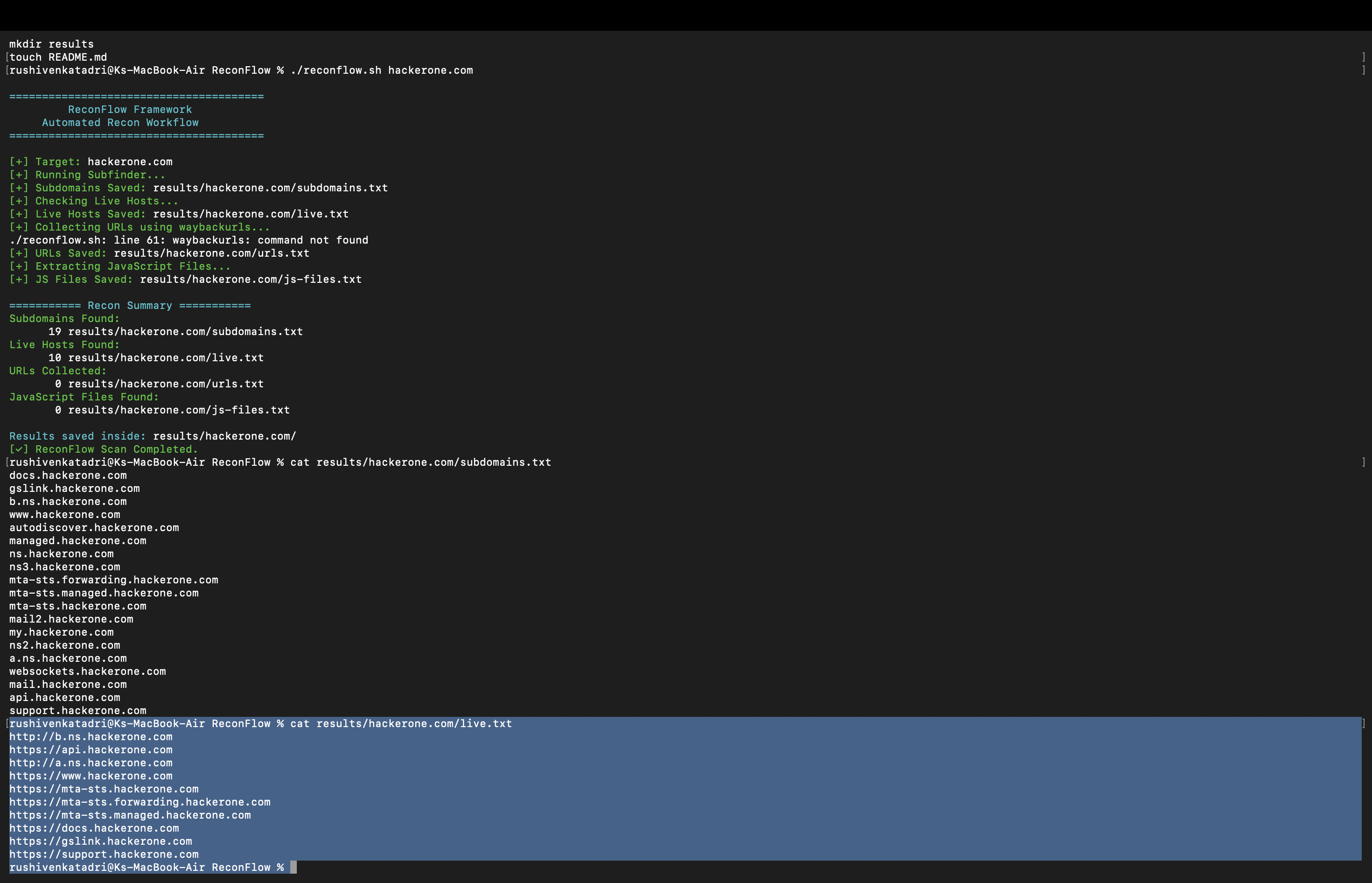Click the "https://mta-sts.managed.hackerone.com" live host
Viewport: 1372px width, 883px height.
click(x=130, y=815)
